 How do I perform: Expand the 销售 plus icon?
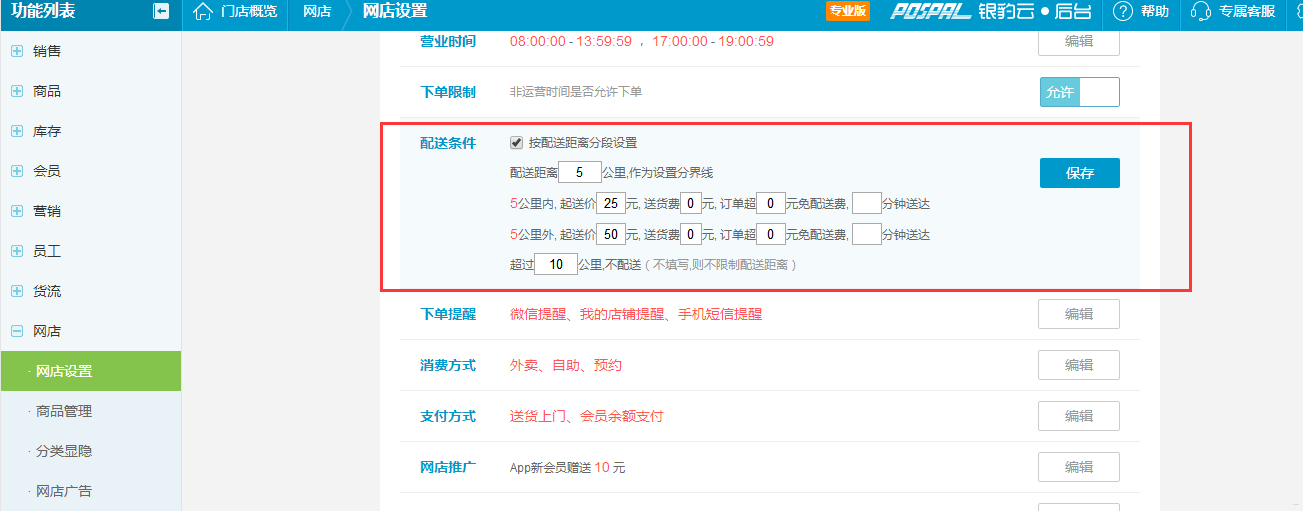17,51
